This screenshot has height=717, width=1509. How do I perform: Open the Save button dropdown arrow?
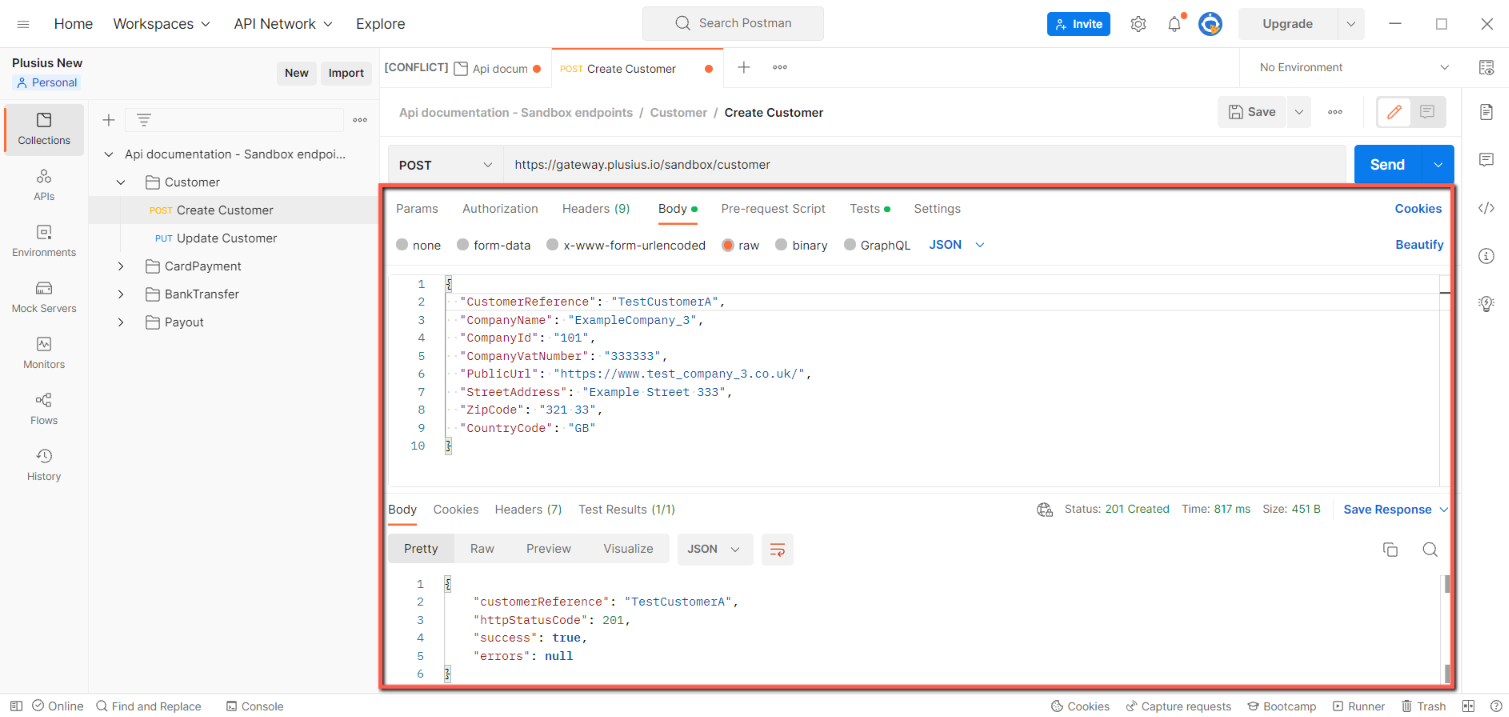pyautogui.click(x=1299, y=112)
